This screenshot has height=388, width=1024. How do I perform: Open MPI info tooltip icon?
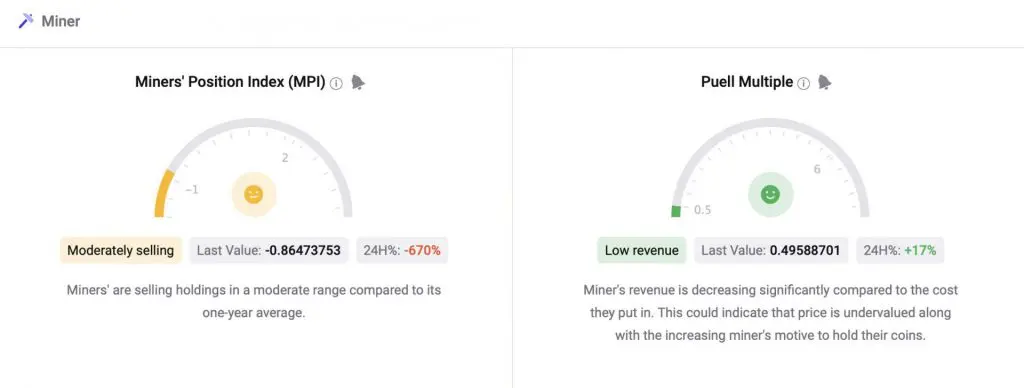pyautogui.click(x=336, y=84)
